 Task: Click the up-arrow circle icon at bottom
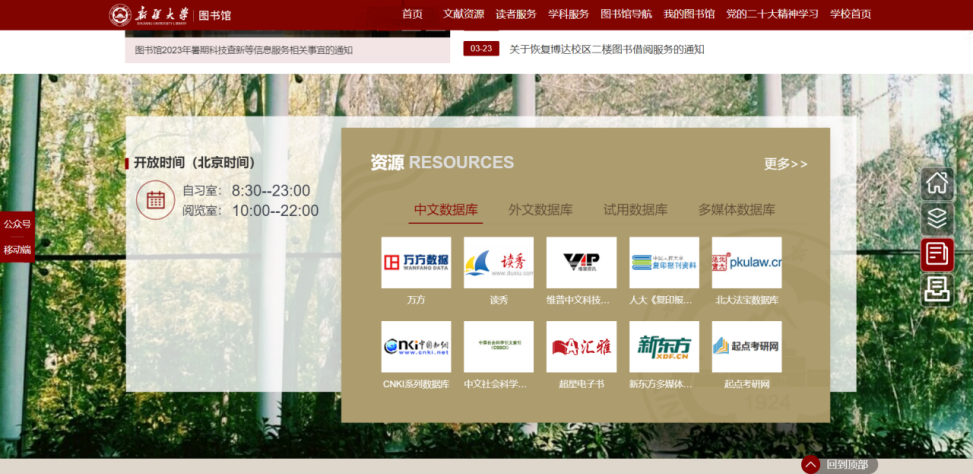pyautogui.click(x=810, y=465)
